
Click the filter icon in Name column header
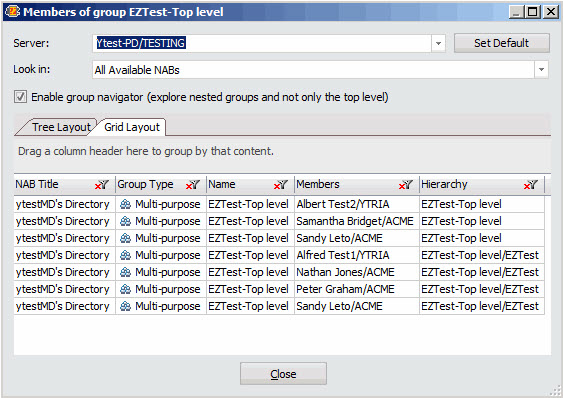280,185
